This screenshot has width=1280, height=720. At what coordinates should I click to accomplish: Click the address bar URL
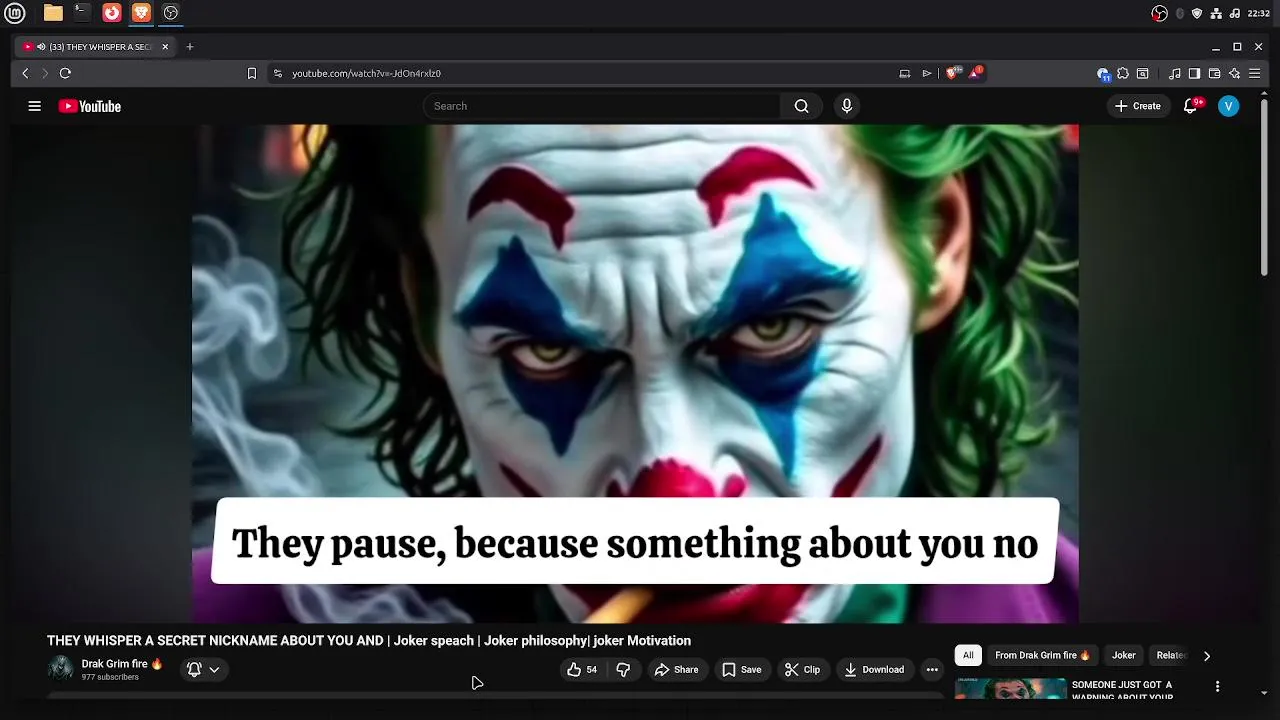[x=366, y=73]
